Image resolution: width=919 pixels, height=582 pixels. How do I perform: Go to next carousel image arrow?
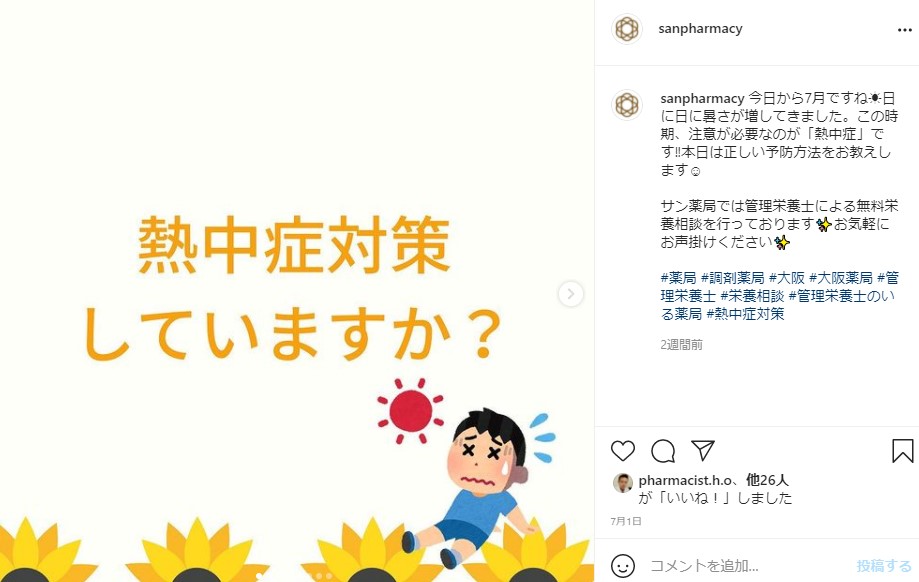571,294
